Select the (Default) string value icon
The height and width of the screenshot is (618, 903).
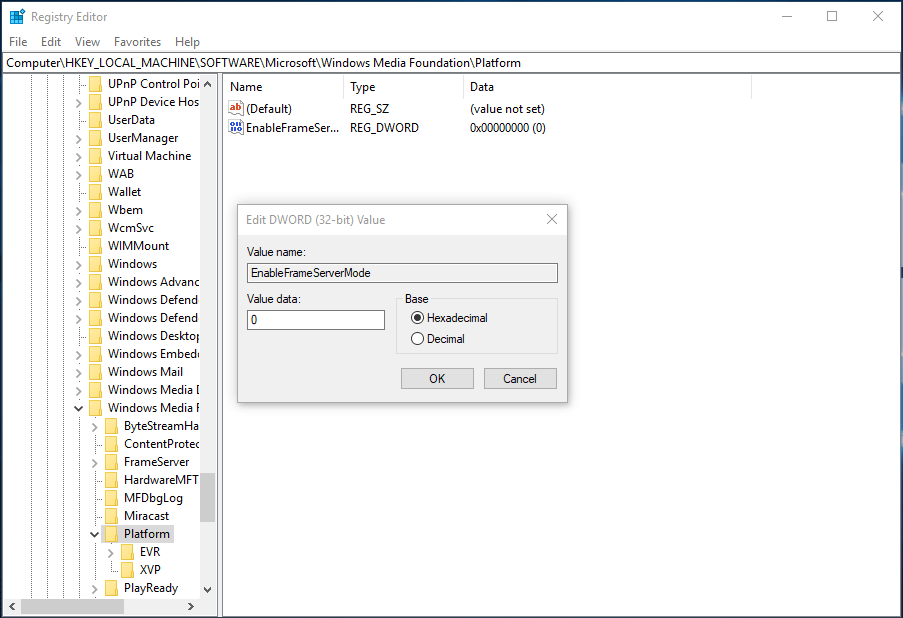236,109
